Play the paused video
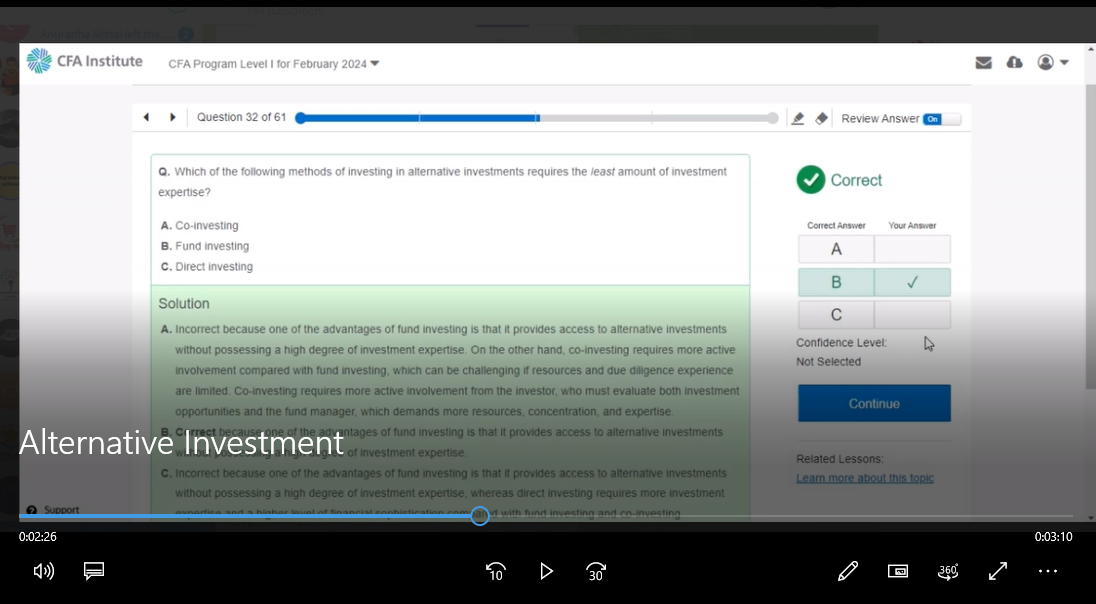The image size is (1096, 604). point(546,571)
